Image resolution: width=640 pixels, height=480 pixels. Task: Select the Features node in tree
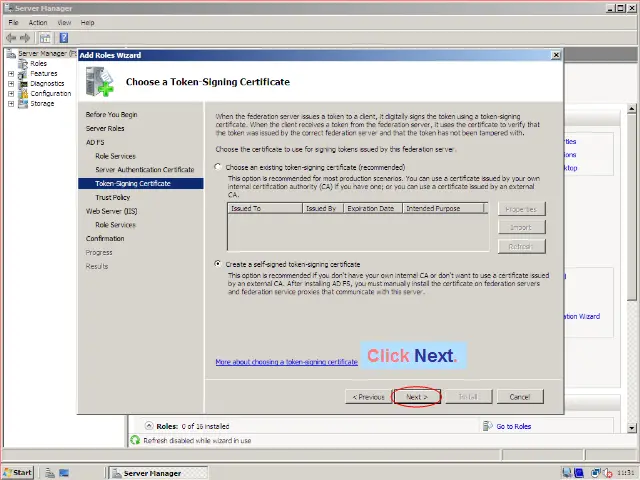[44, 73]
